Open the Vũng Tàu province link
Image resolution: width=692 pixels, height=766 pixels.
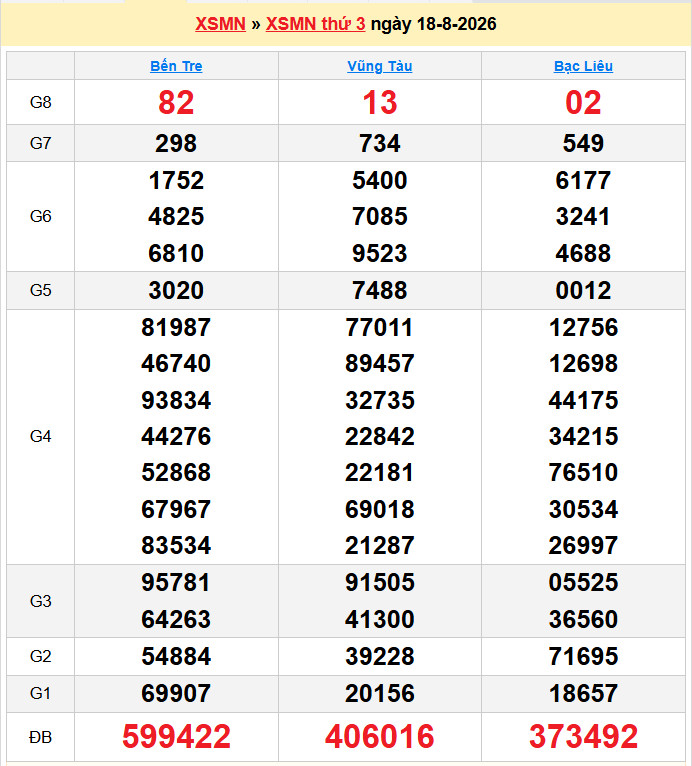pyautogui.click(x=380, y=66)
